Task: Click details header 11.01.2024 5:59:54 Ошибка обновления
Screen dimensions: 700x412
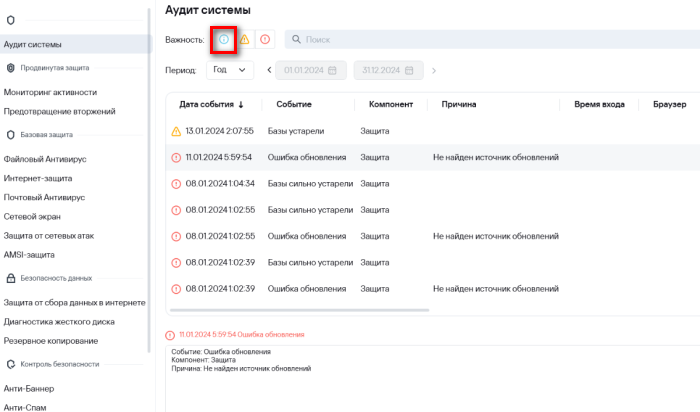Action: pyautogui.click(x=242, y=334)
